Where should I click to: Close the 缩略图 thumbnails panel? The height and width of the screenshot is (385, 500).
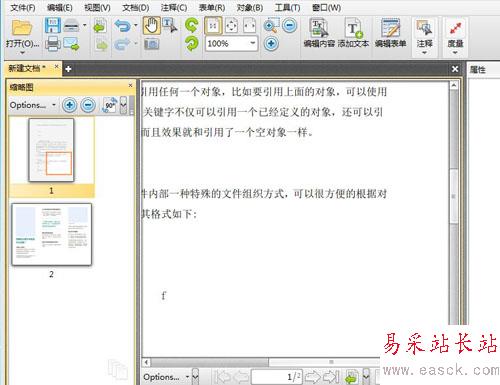[x=130, y=85]
